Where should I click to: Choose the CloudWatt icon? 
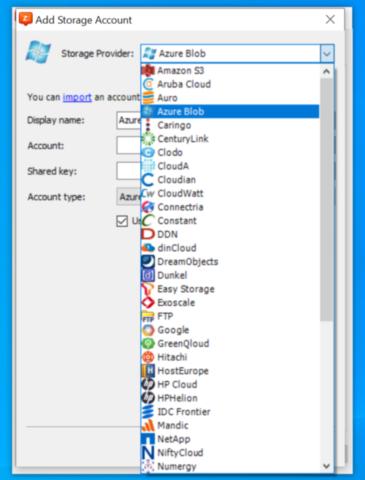click(x=148, y=193)
